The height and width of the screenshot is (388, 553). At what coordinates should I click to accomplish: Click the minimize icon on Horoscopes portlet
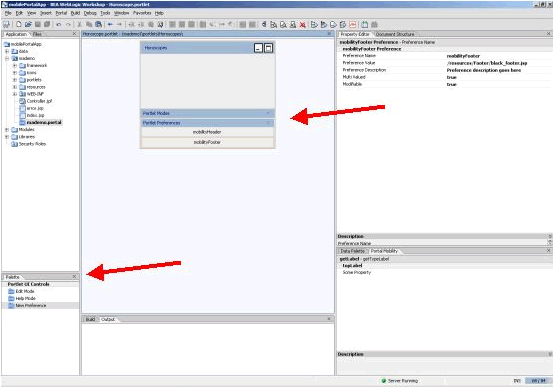pos(259,48)
